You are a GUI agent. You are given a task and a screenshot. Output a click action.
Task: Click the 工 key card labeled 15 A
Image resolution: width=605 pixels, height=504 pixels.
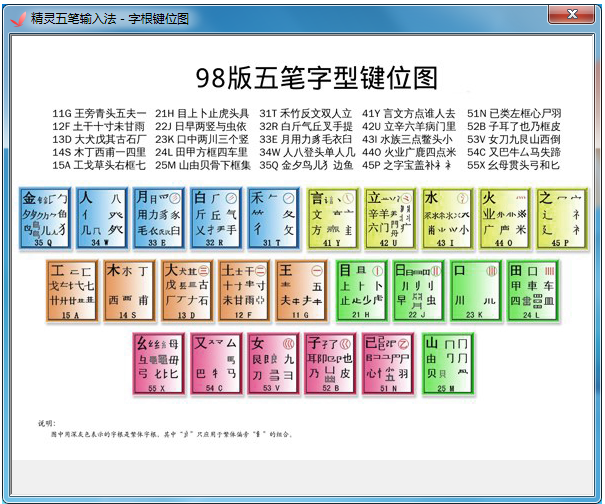pos(72,291)
